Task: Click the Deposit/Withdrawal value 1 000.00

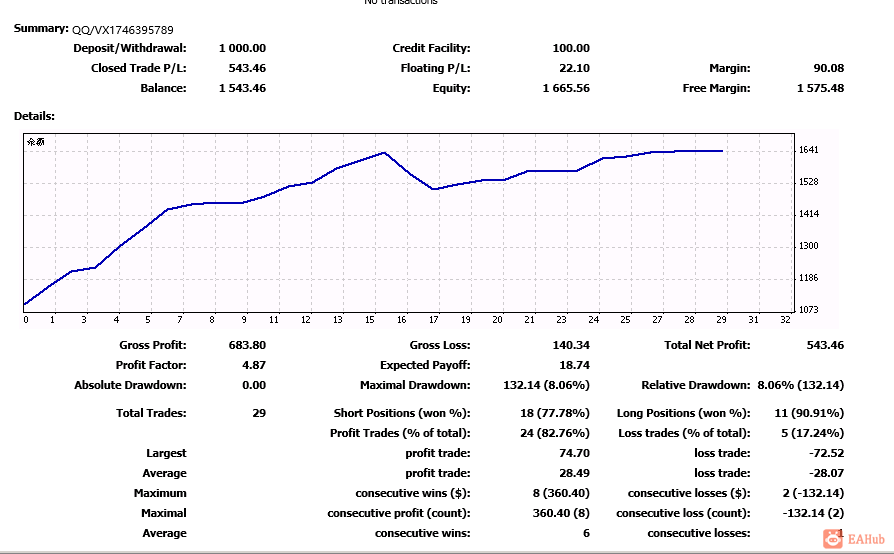Action: pos(242,48)
